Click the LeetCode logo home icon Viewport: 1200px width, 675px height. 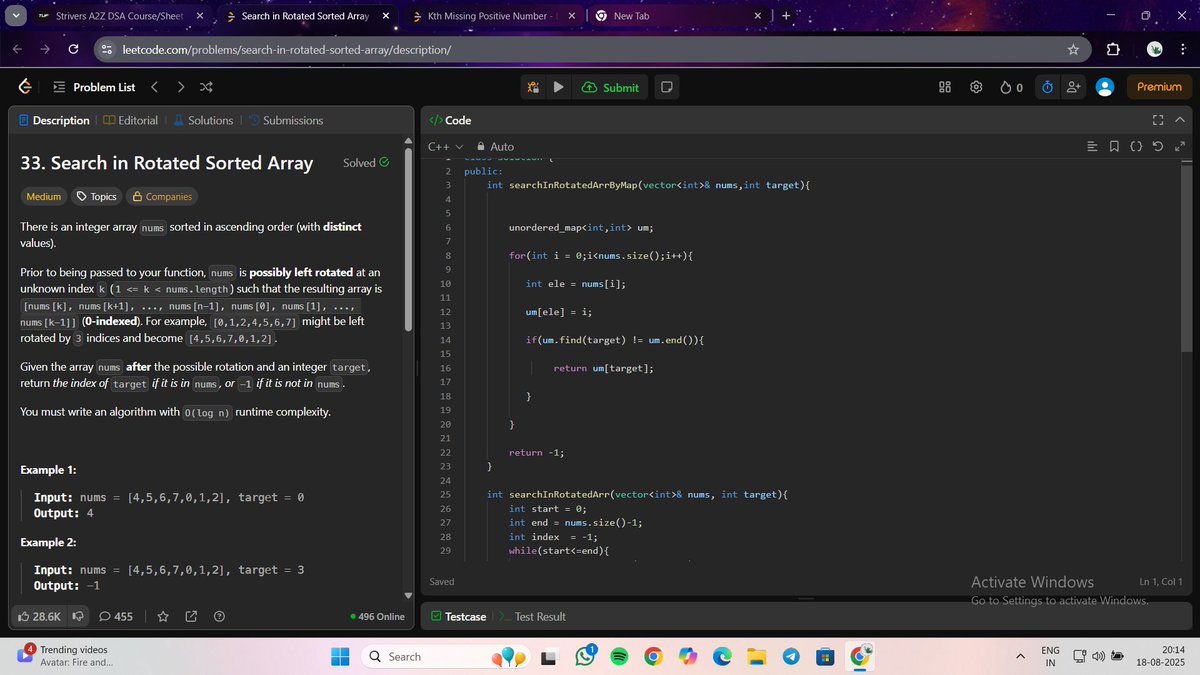point(24,87)
